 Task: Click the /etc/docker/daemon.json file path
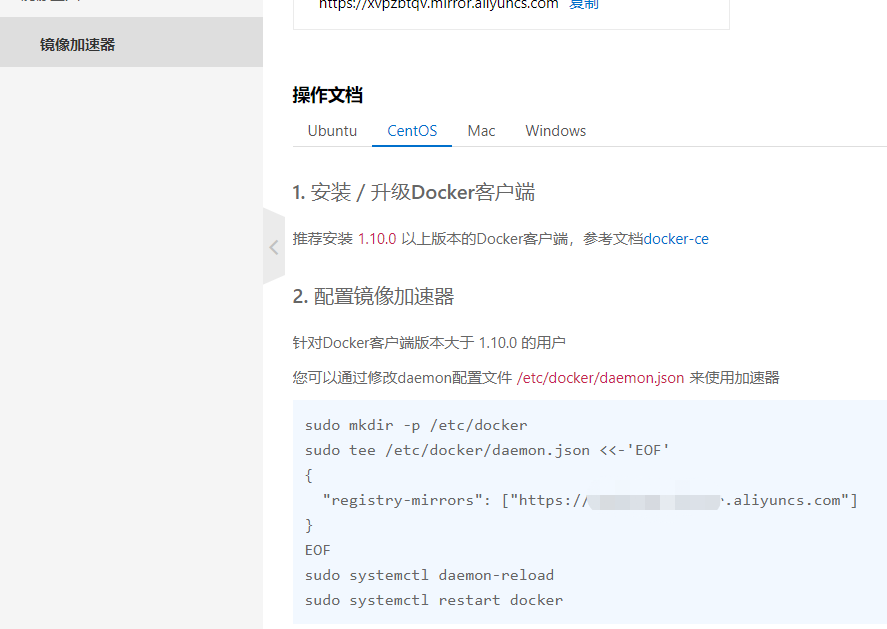tap(600, 378)
